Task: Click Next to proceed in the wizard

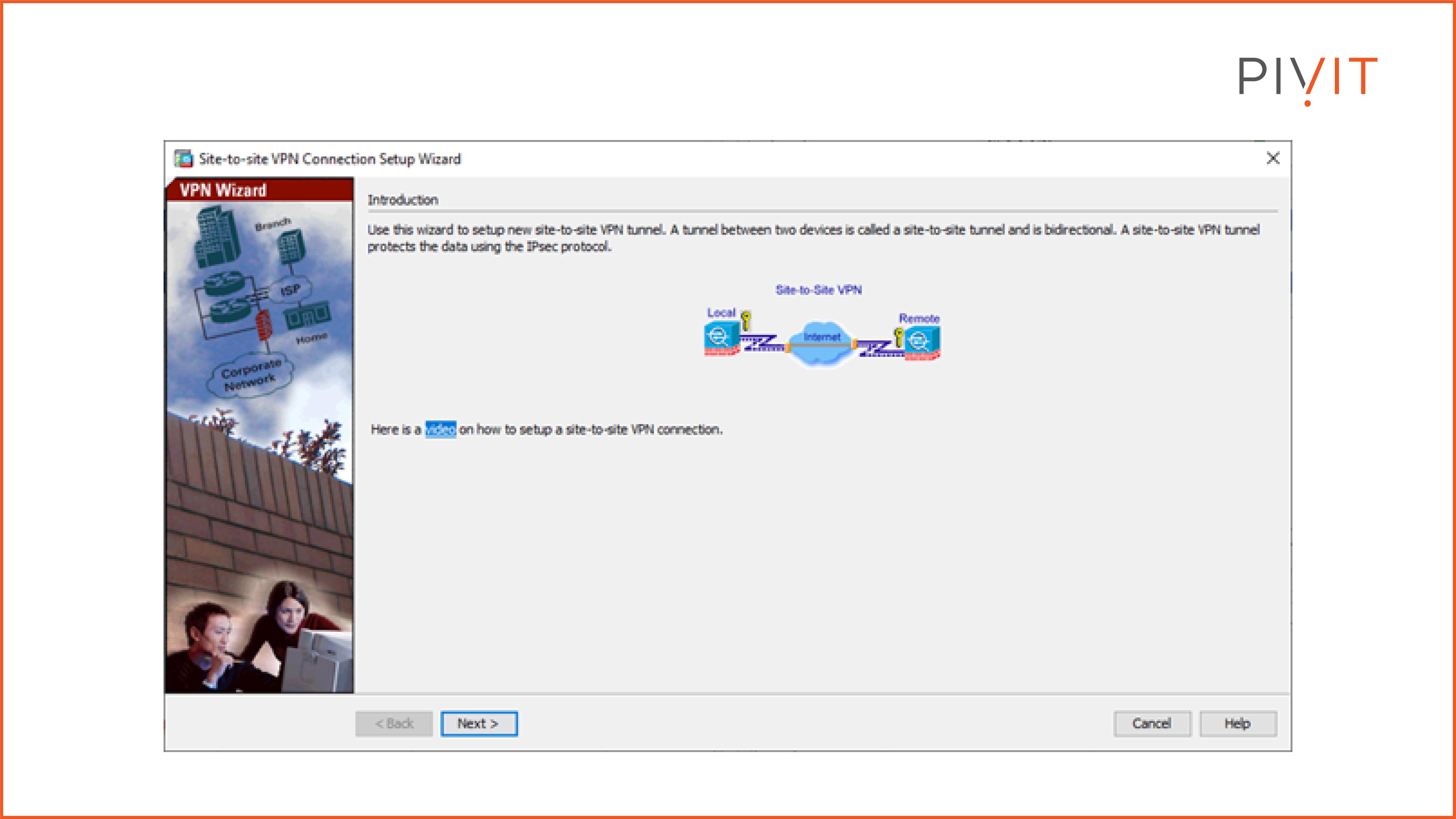Action: coord(479,724)
